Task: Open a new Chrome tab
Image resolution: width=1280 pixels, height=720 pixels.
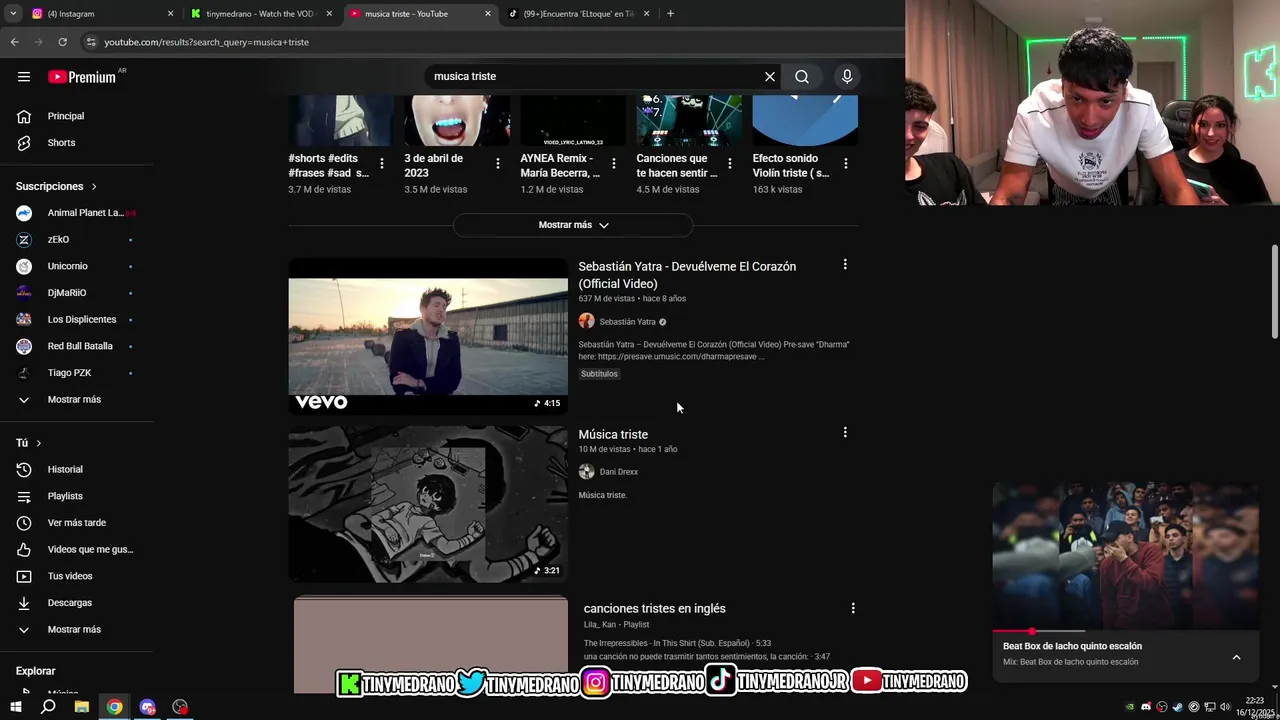Action: (x=670, y=14)
